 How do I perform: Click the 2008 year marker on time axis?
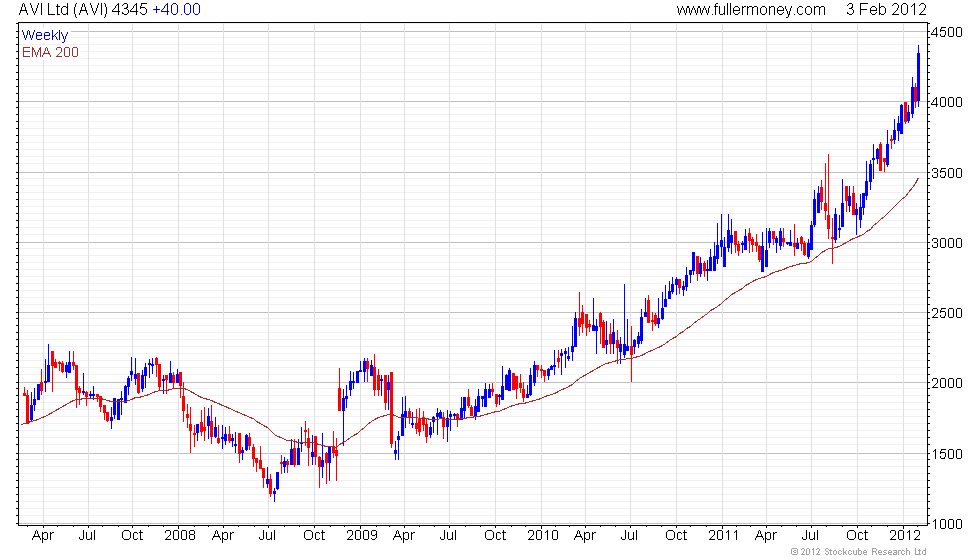coord(179,535)
